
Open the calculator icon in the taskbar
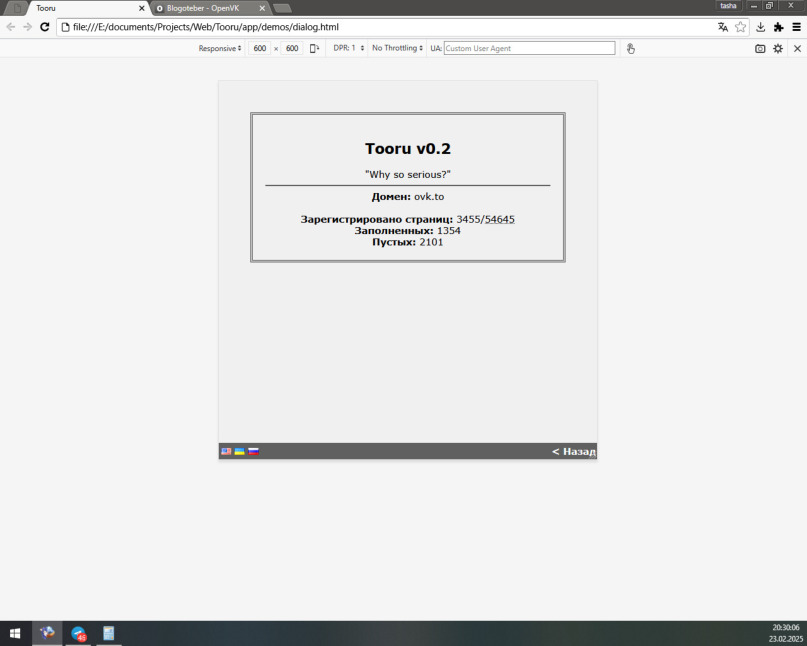coord(109,633)
